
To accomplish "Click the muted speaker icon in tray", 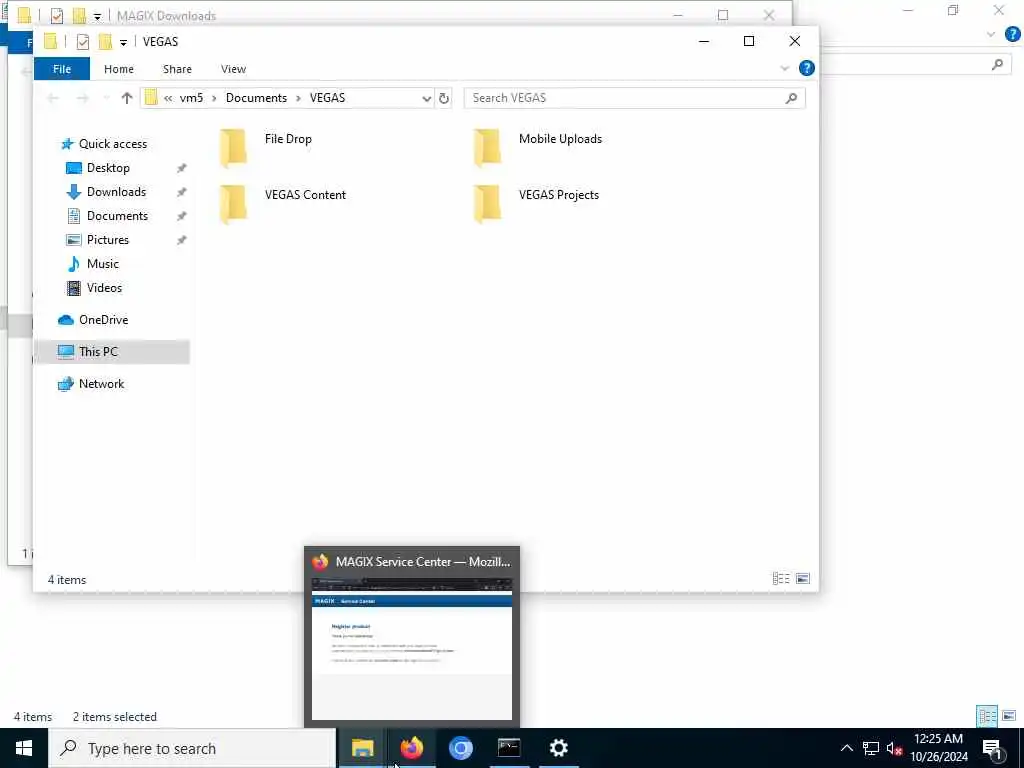I will pos(895,748).
